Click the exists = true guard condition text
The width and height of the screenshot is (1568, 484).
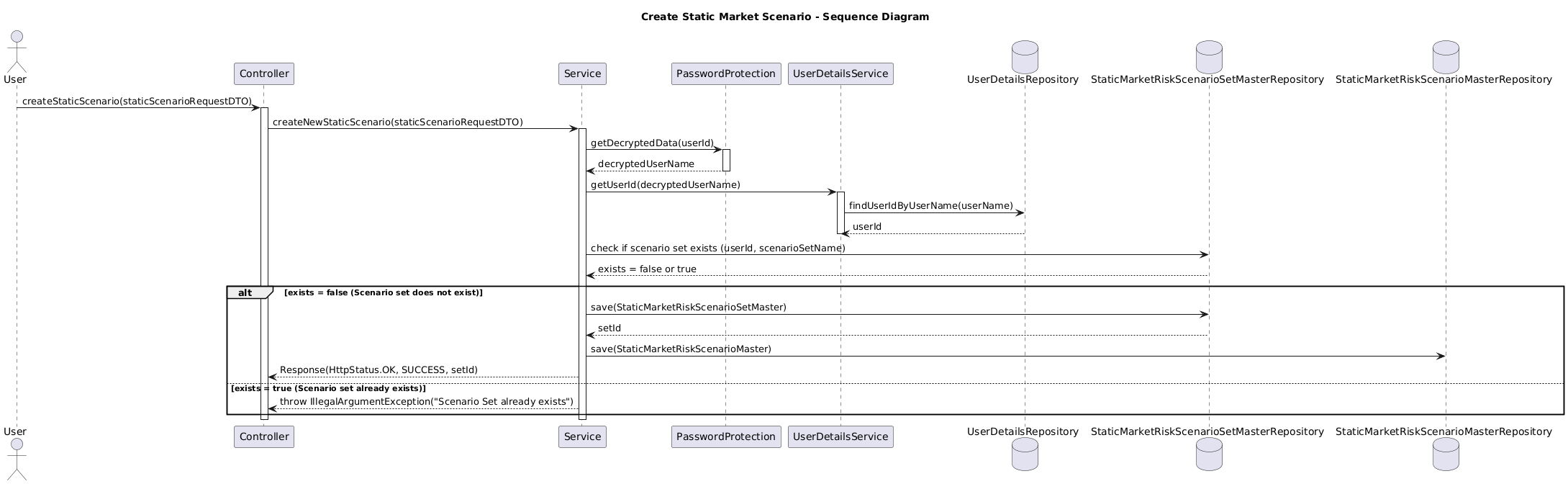328,388
